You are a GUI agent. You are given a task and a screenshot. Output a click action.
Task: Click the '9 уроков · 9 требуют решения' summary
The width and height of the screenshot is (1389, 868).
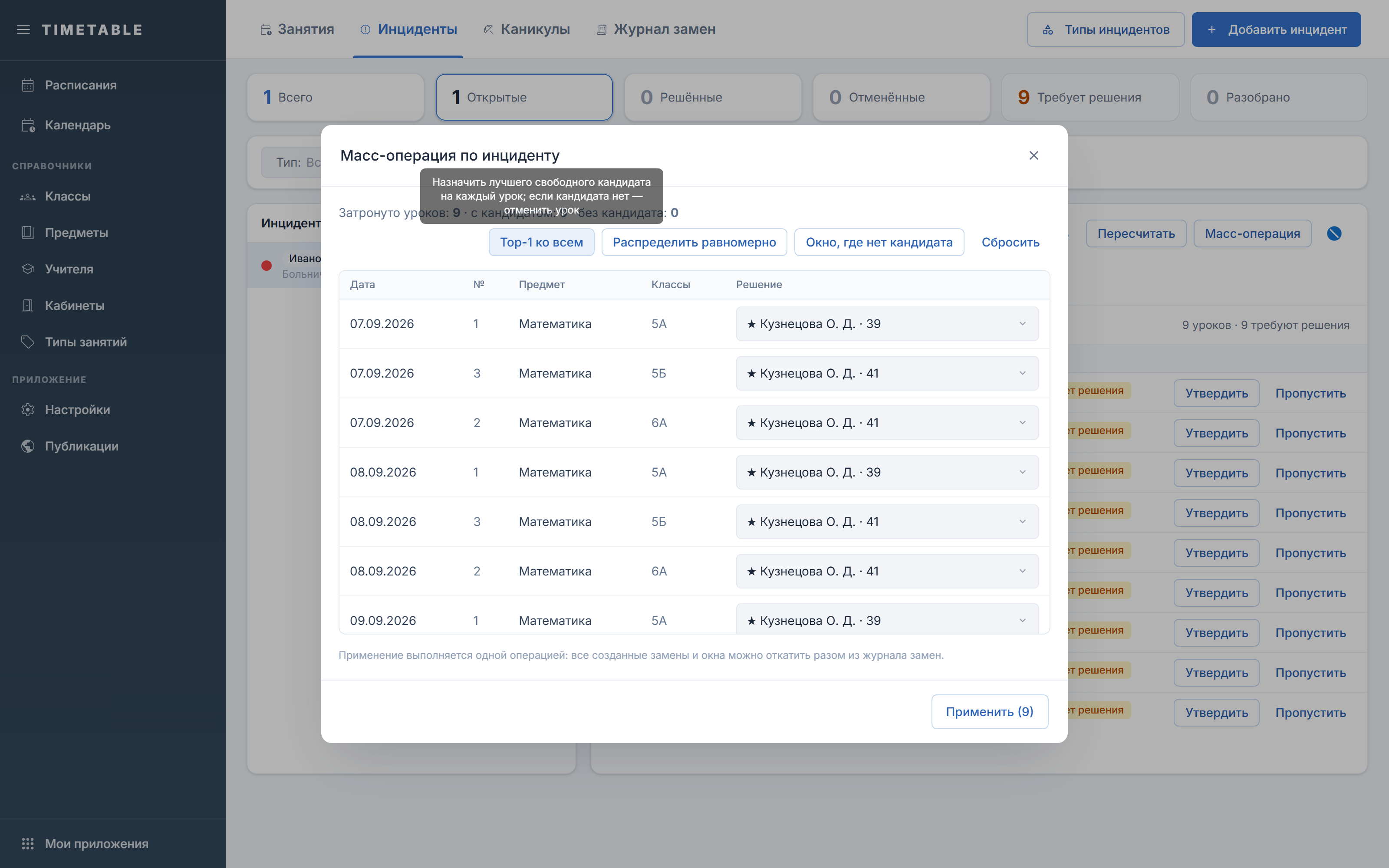(x=1266, y=325)
